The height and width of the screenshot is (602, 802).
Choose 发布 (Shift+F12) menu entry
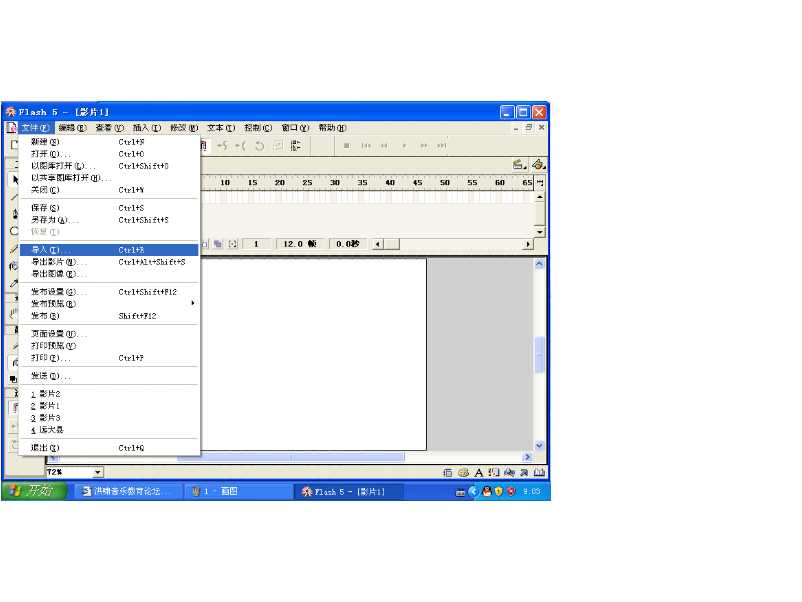click(x=109, y=316)
